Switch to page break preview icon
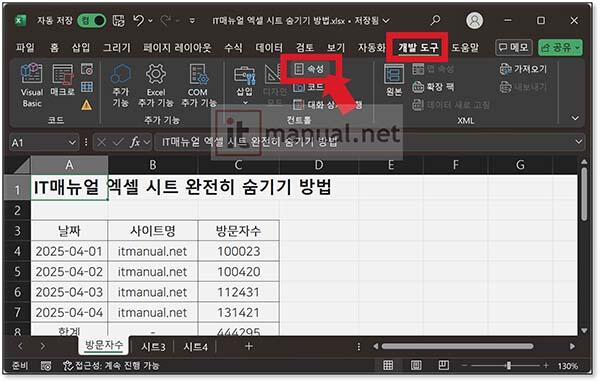The image size is (600, 382). [x=444, y=365]
